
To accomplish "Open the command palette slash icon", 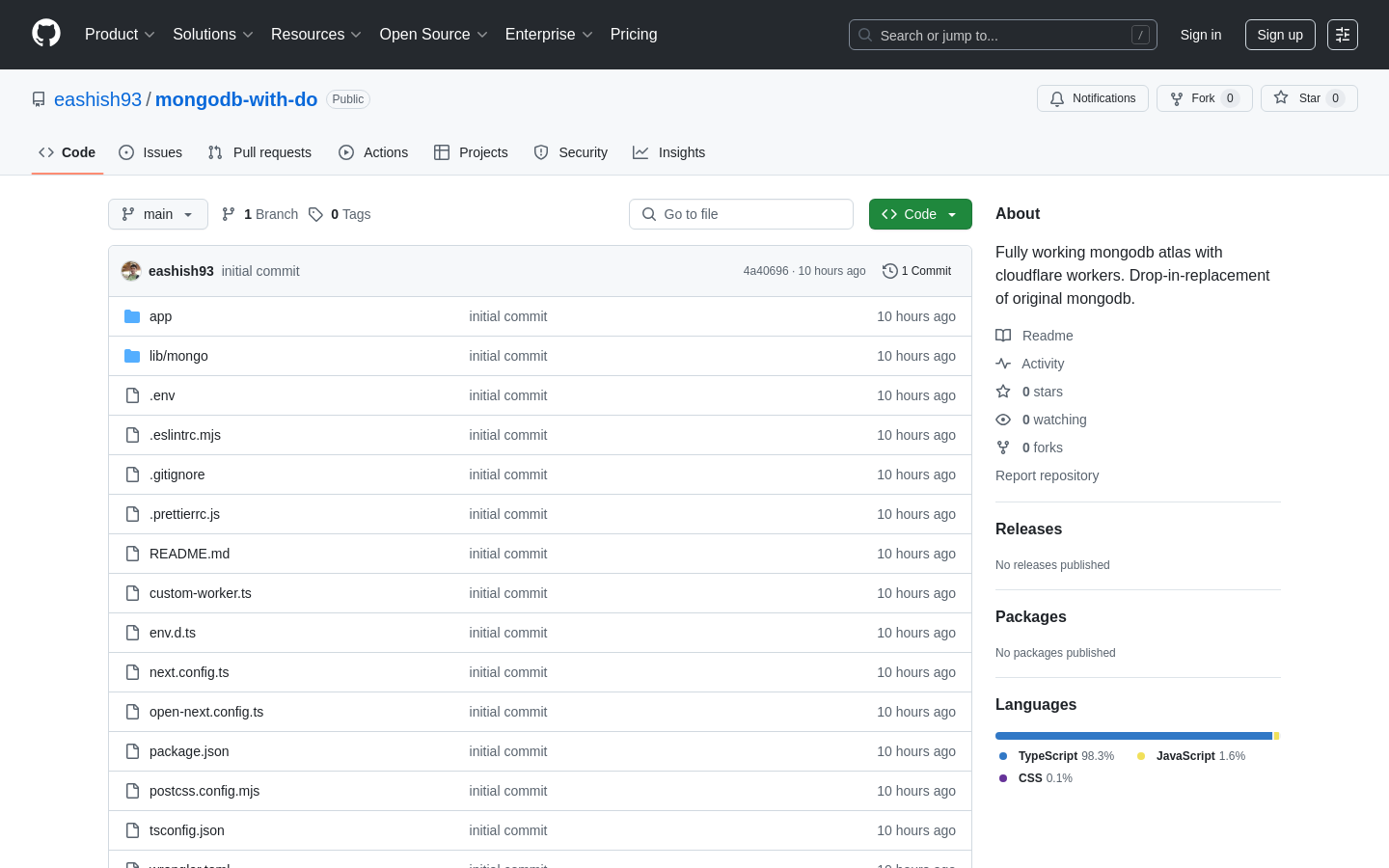I will point(1140,35).
